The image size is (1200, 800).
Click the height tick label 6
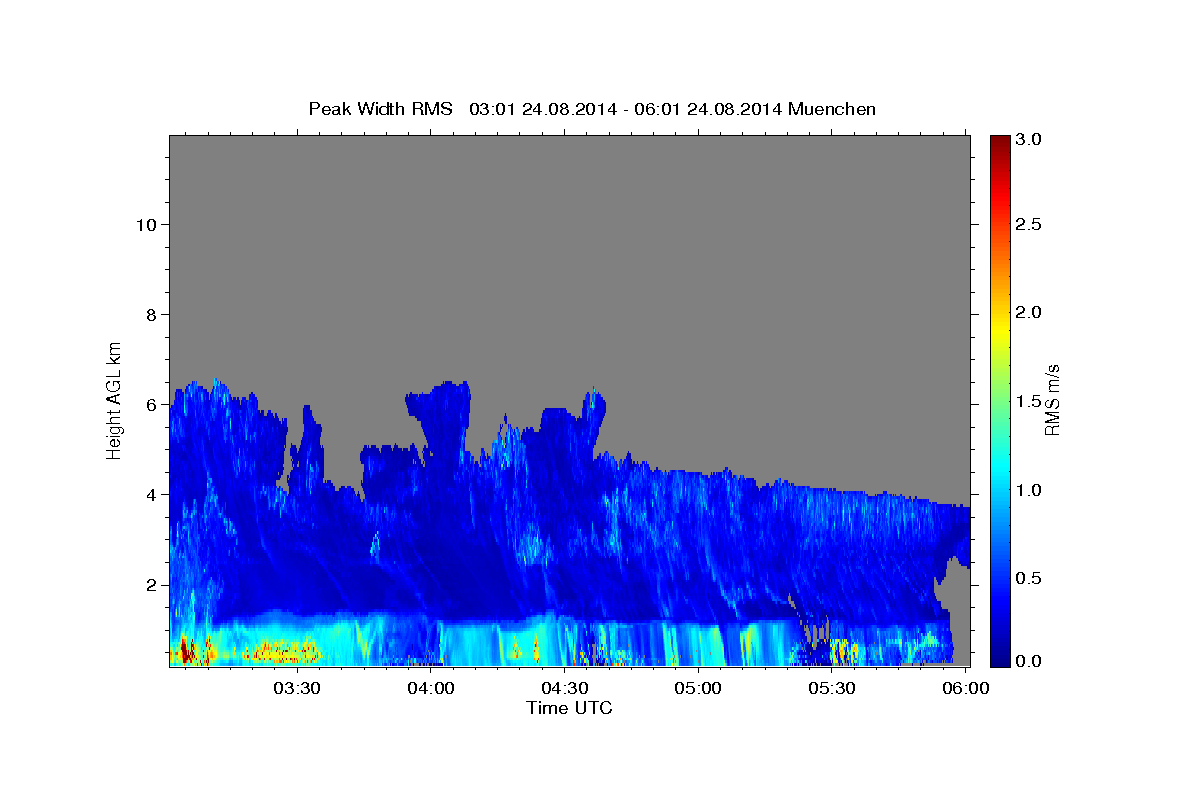(x=149, y=404)
